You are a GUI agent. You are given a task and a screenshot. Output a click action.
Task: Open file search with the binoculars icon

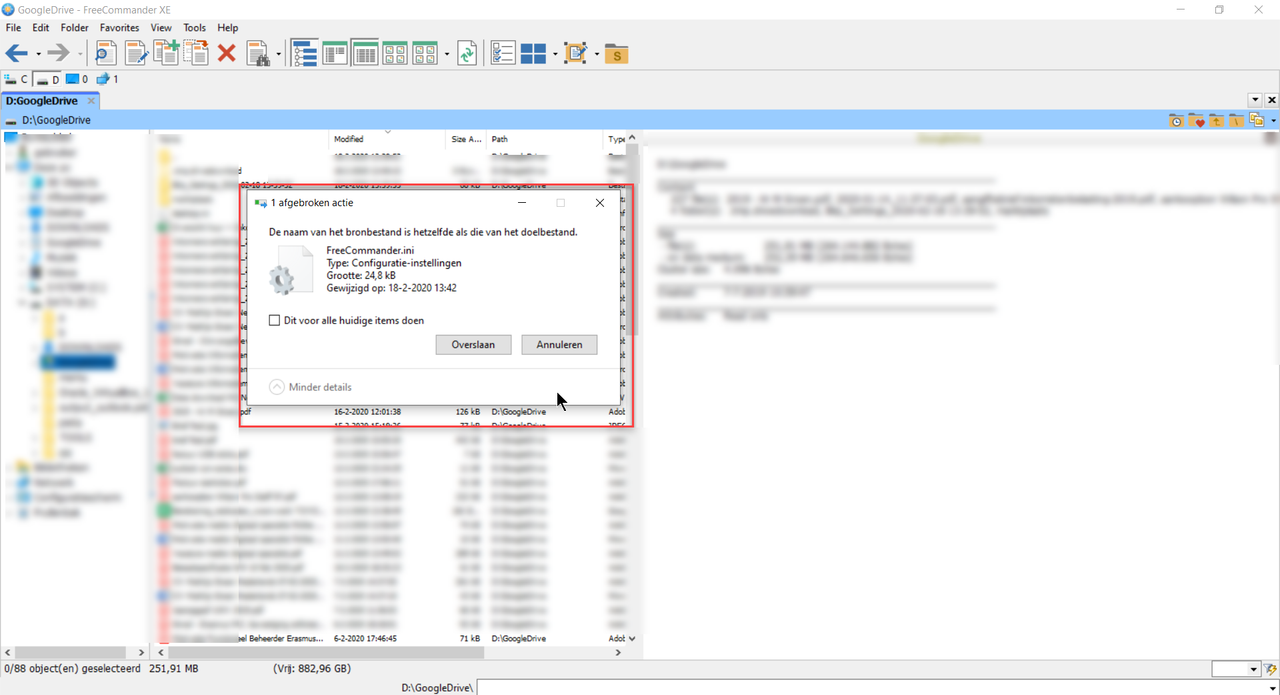[258, 53]
